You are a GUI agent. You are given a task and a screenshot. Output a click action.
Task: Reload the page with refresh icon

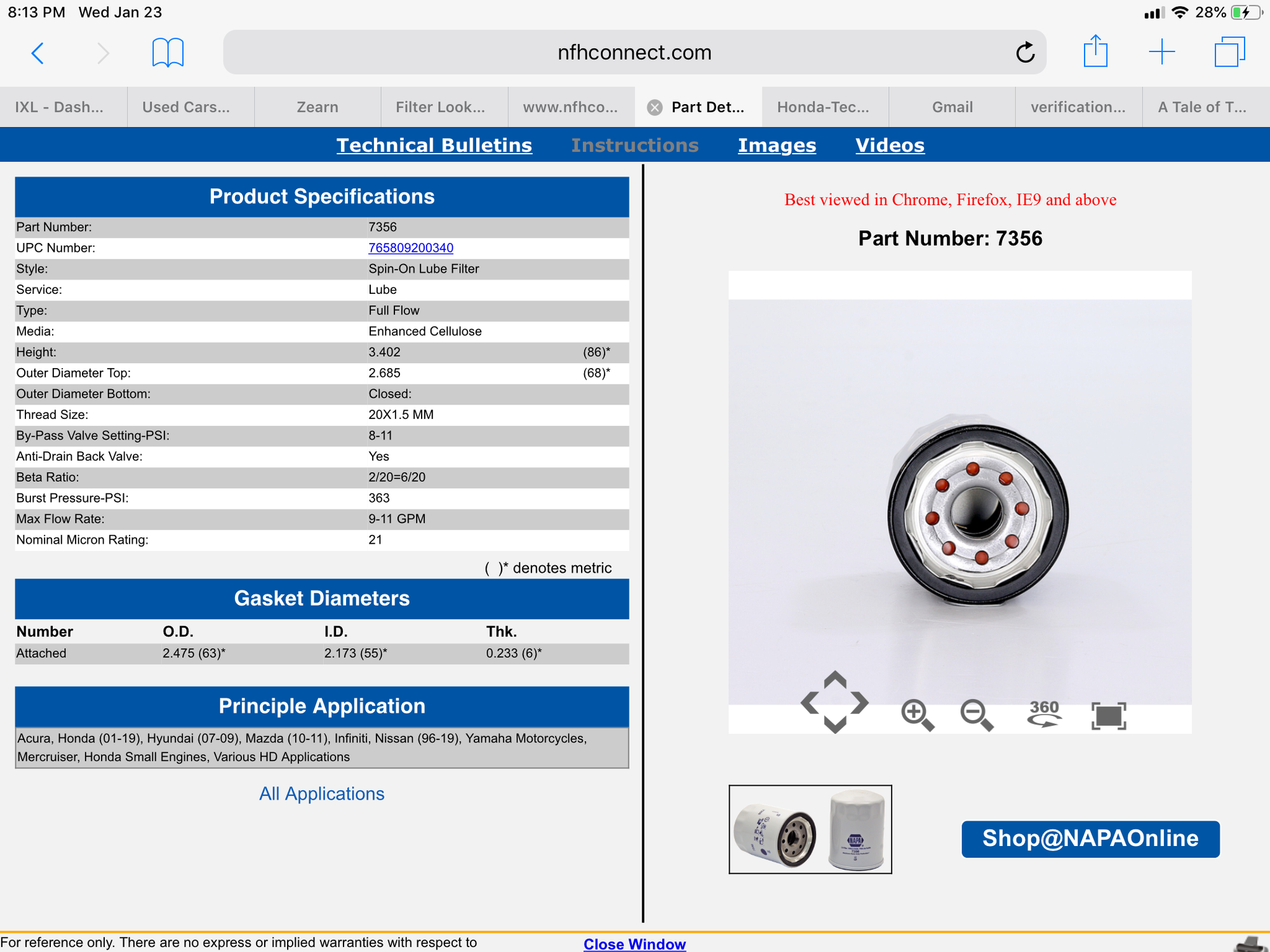(1025, 53)
